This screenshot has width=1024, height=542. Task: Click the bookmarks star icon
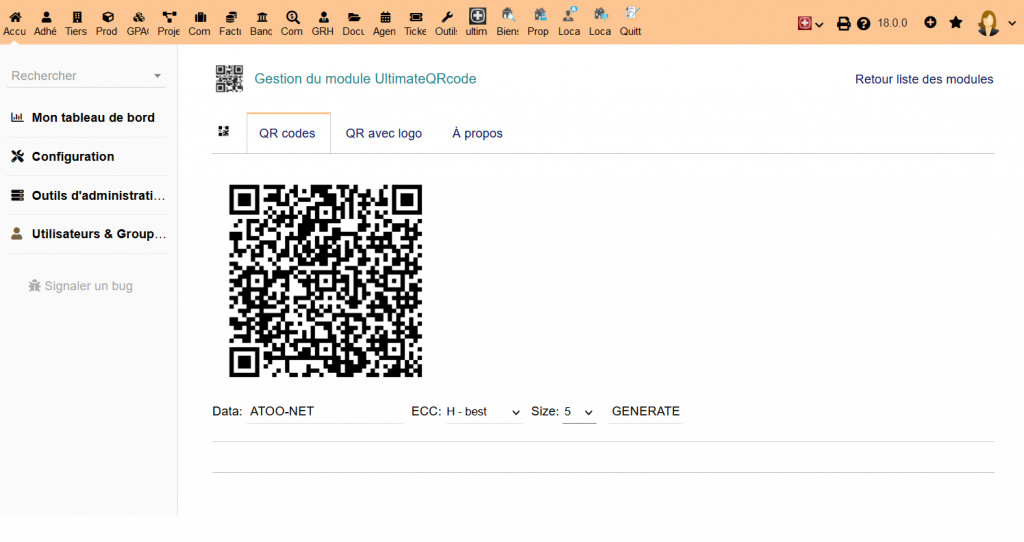coord(956,22)
